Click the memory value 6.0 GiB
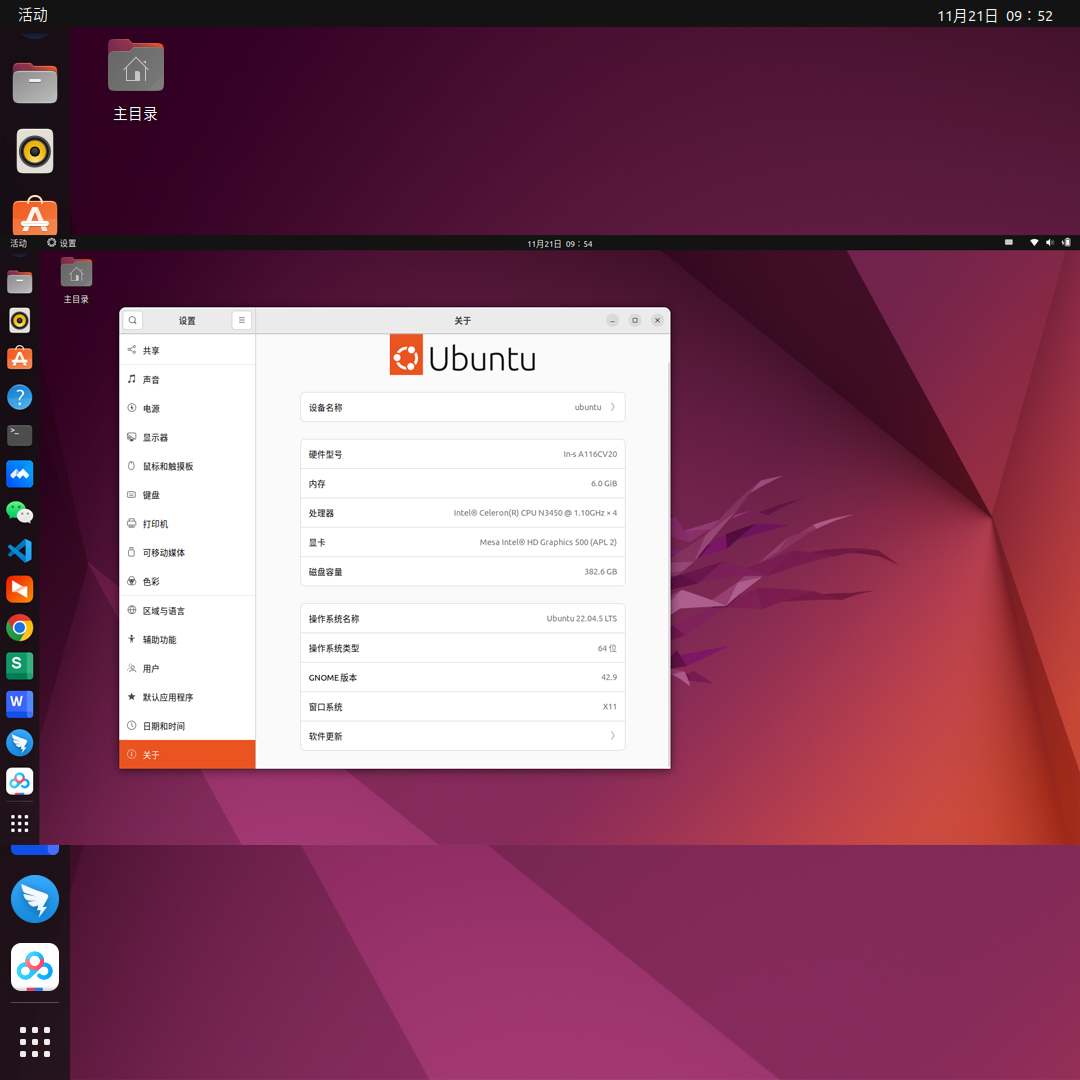This screenshot has width=1080, height=1080. (603, 484)
